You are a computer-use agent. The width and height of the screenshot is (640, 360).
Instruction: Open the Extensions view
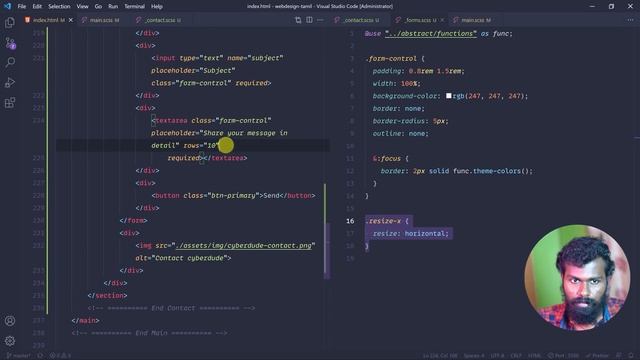(x=10, y=102)
